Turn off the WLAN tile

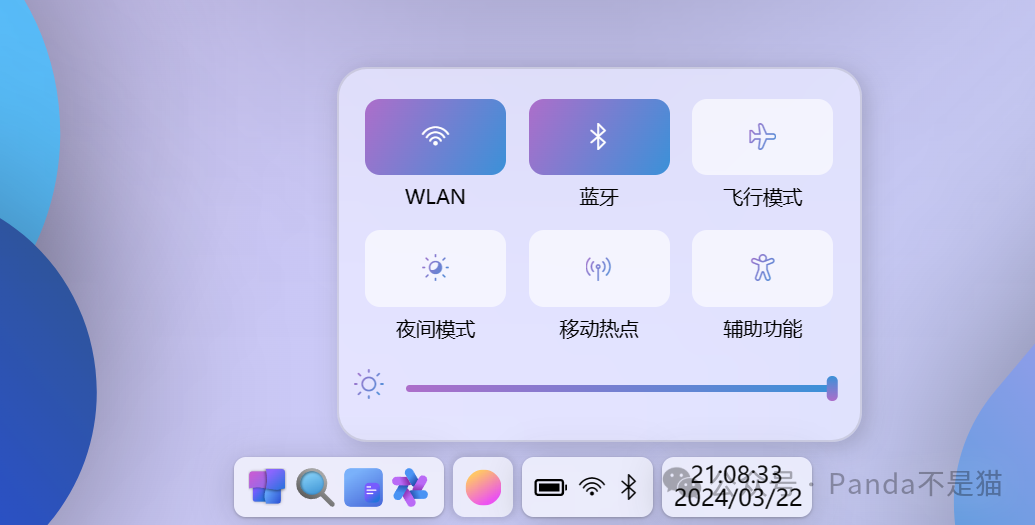click(435, 137)
